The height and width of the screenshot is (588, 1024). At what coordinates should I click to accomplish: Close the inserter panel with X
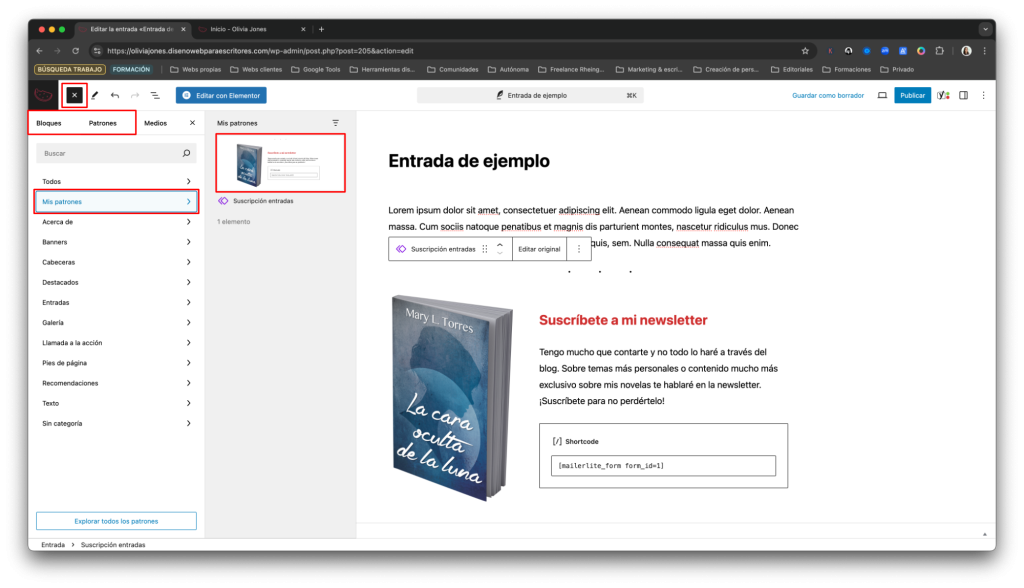192,123
